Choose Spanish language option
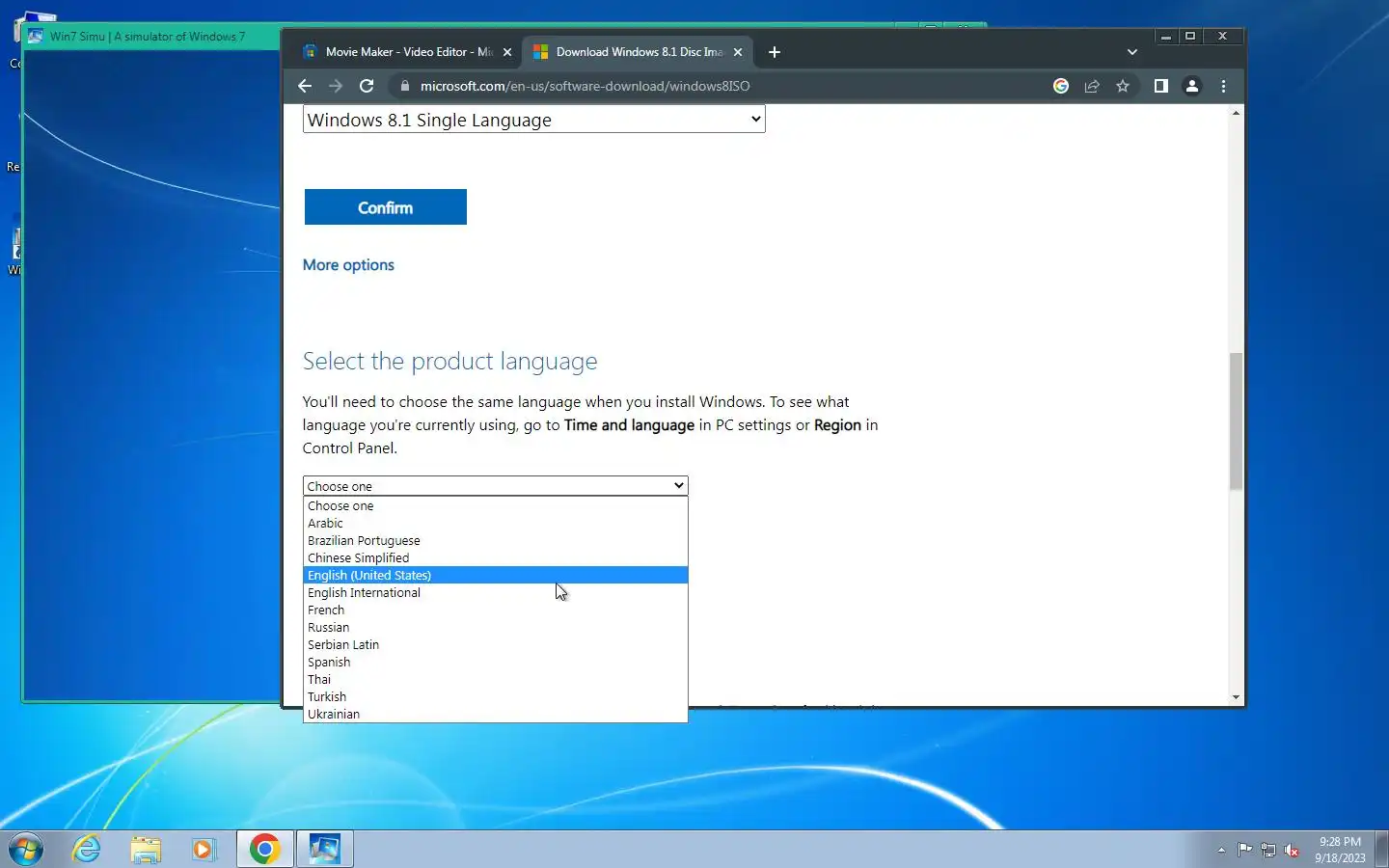Screen dimensions: 1389x868 point(496,662)
